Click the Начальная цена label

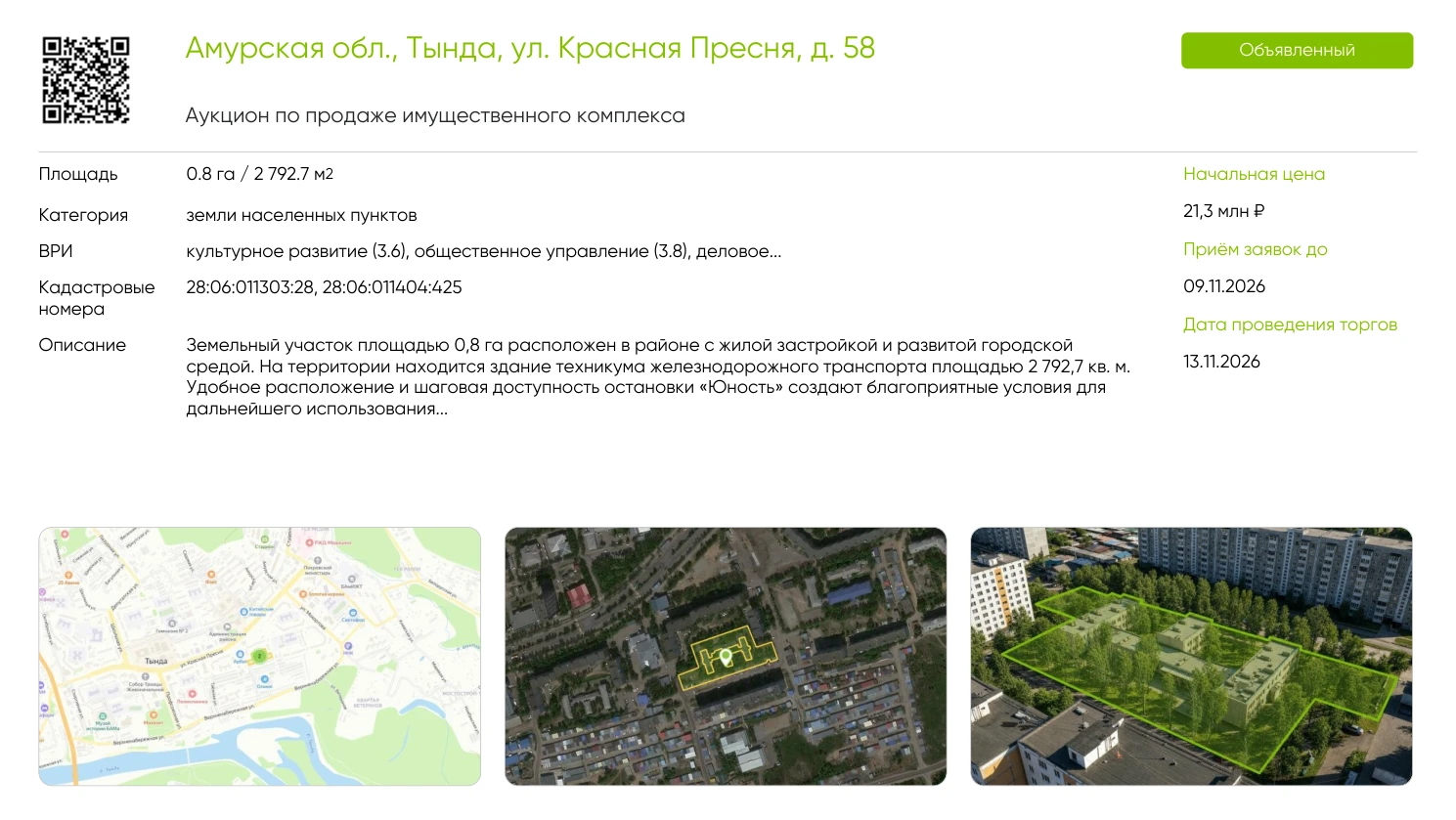pos(1254,174)
